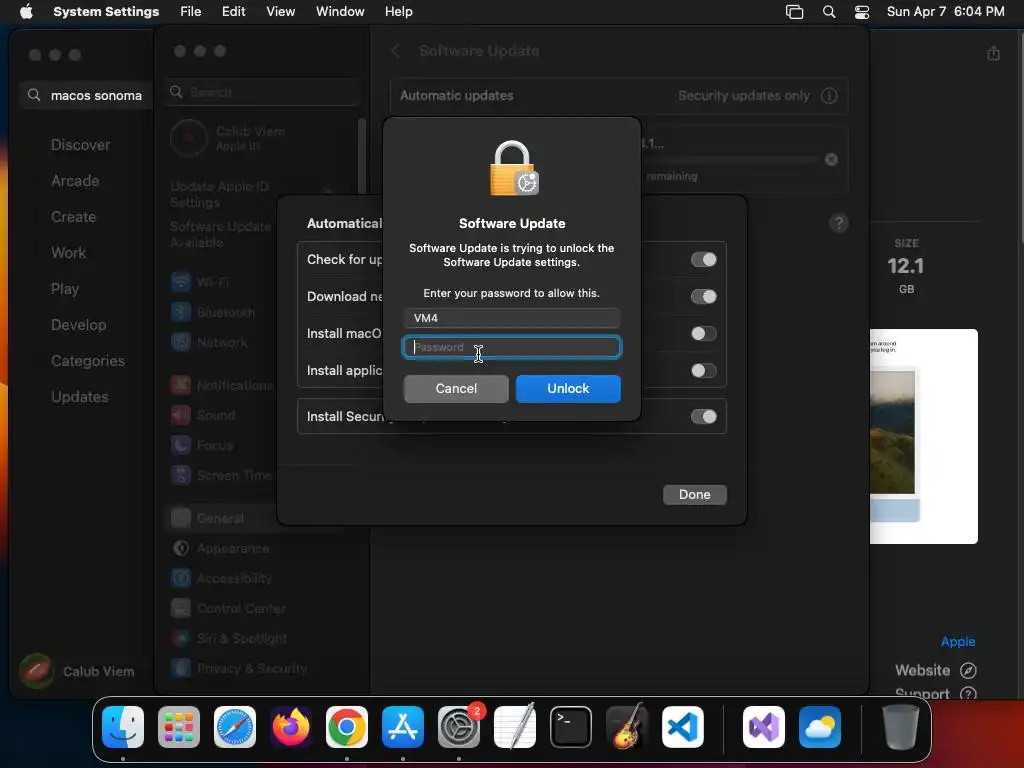
Task: Open Spotlight search in menu bar
Action: 829,12
